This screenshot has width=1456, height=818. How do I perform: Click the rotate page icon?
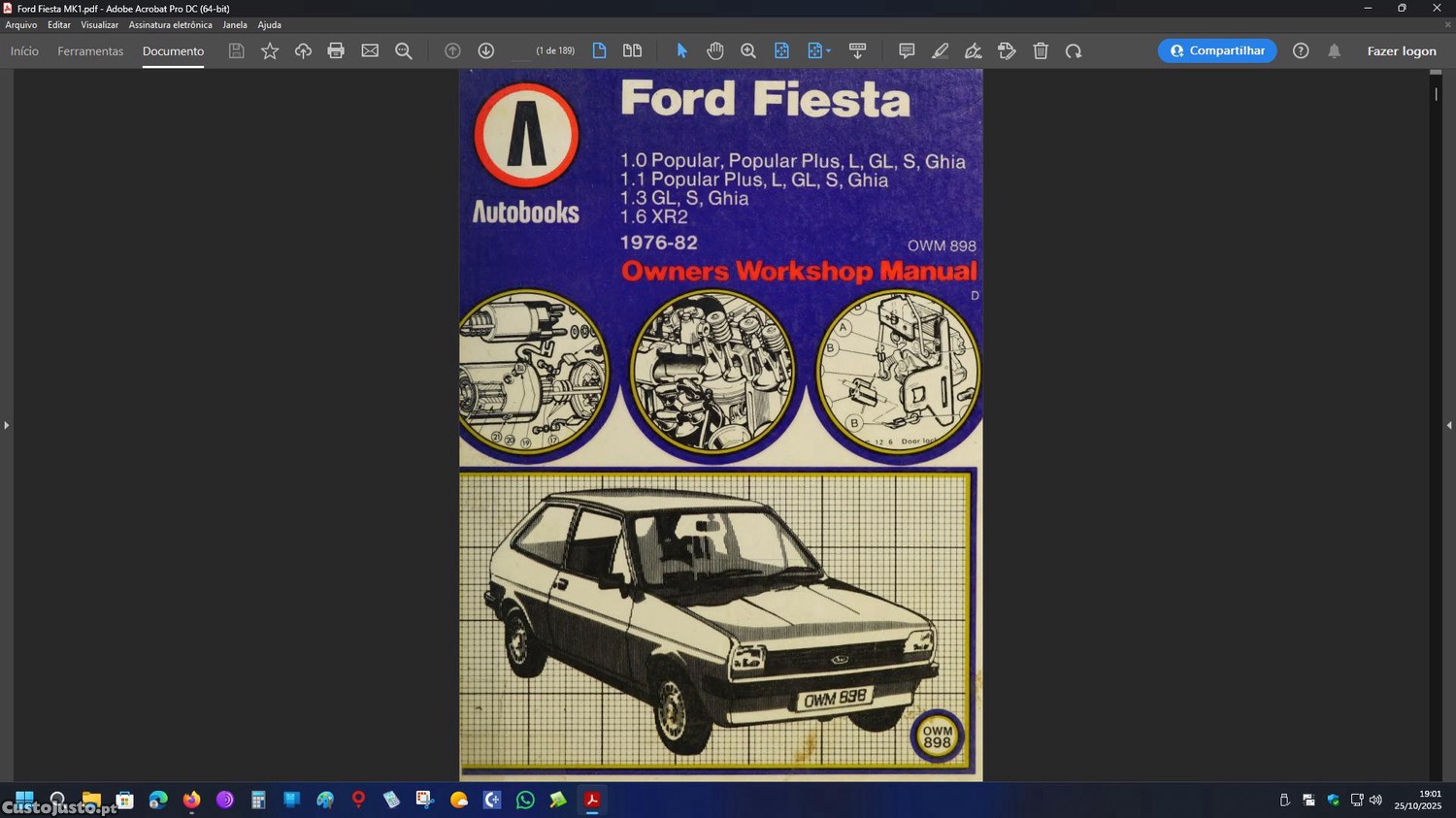tap(1074, 50)
